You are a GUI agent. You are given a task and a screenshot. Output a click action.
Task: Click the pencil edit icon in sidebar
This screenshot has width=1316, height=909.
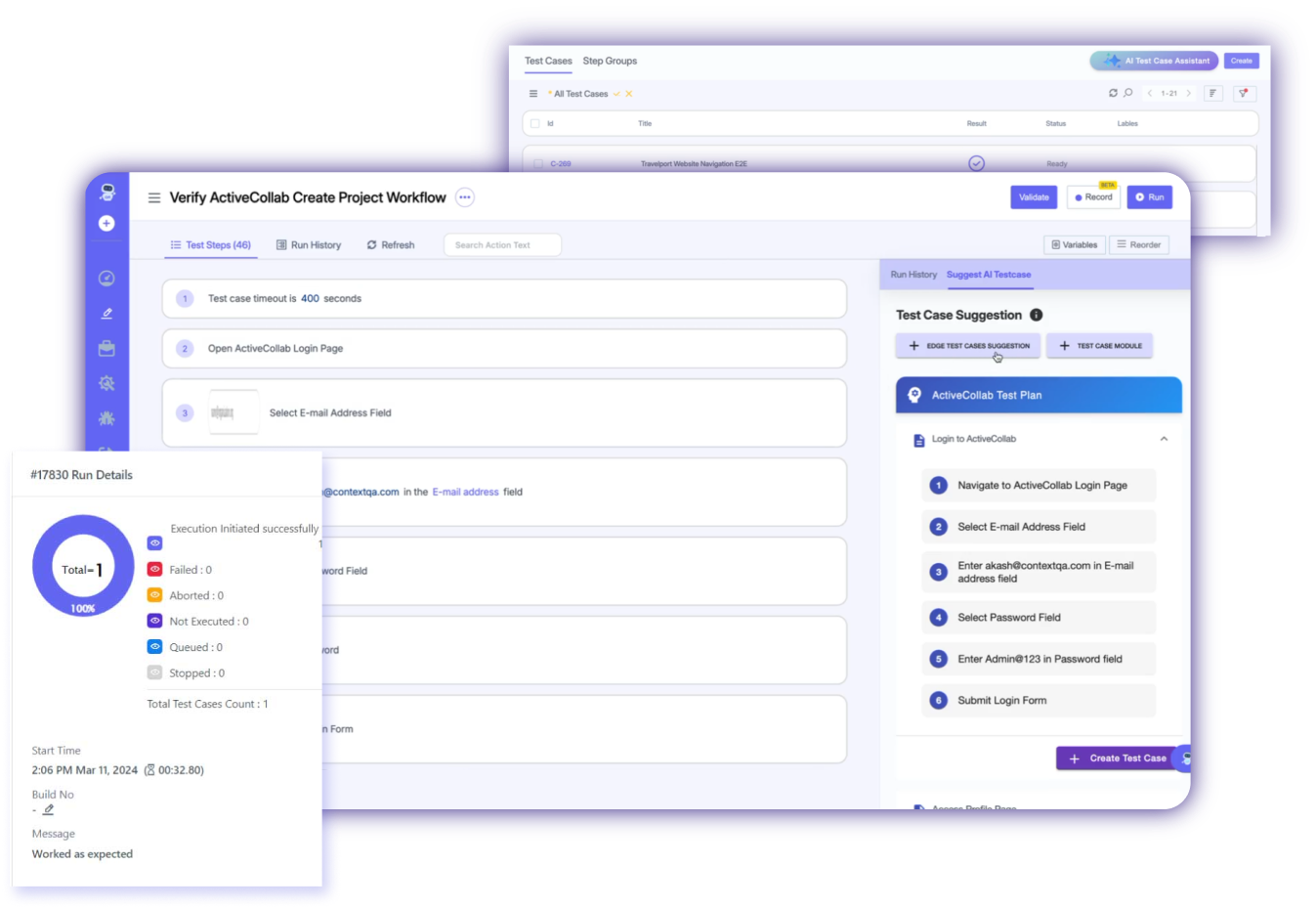point(106,314)
